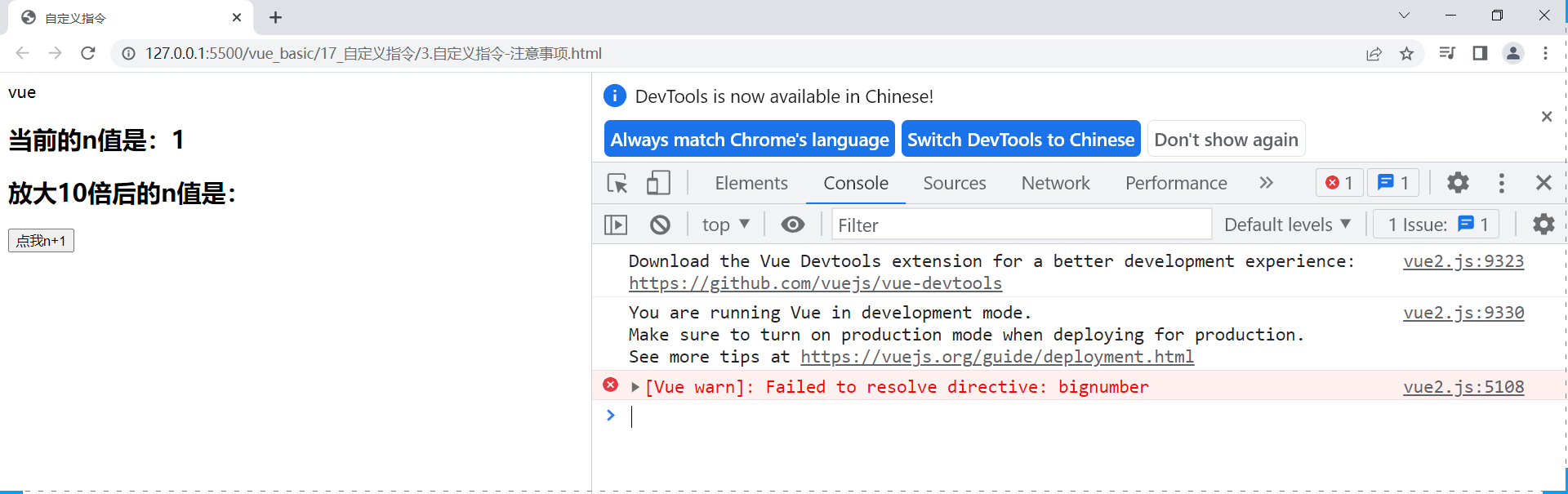This screenshot has width=1568, height=494.
Task: Click the console Filter input field
Action: point(1021,225)
